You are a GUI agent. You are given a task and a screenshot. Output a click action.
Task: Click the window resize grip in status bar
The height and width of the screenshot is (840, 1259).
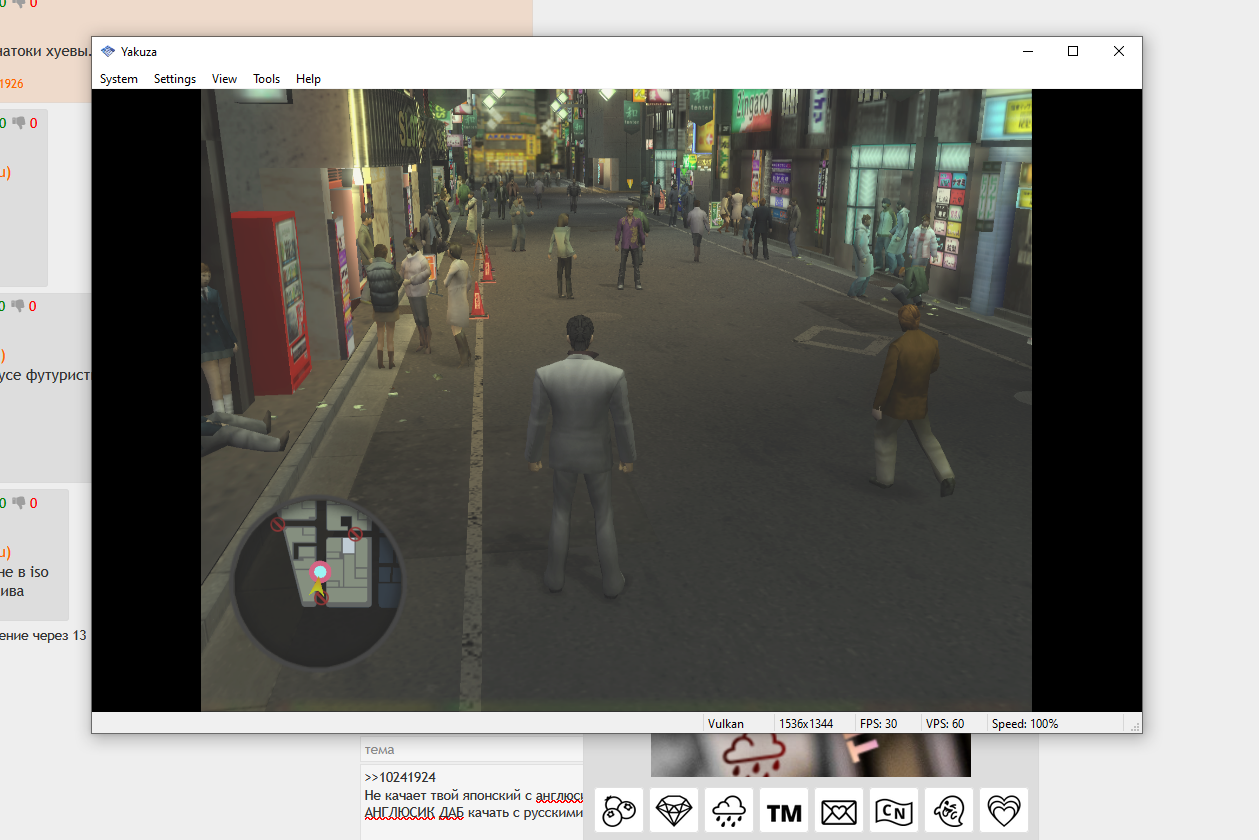(x=1133, y=725)
